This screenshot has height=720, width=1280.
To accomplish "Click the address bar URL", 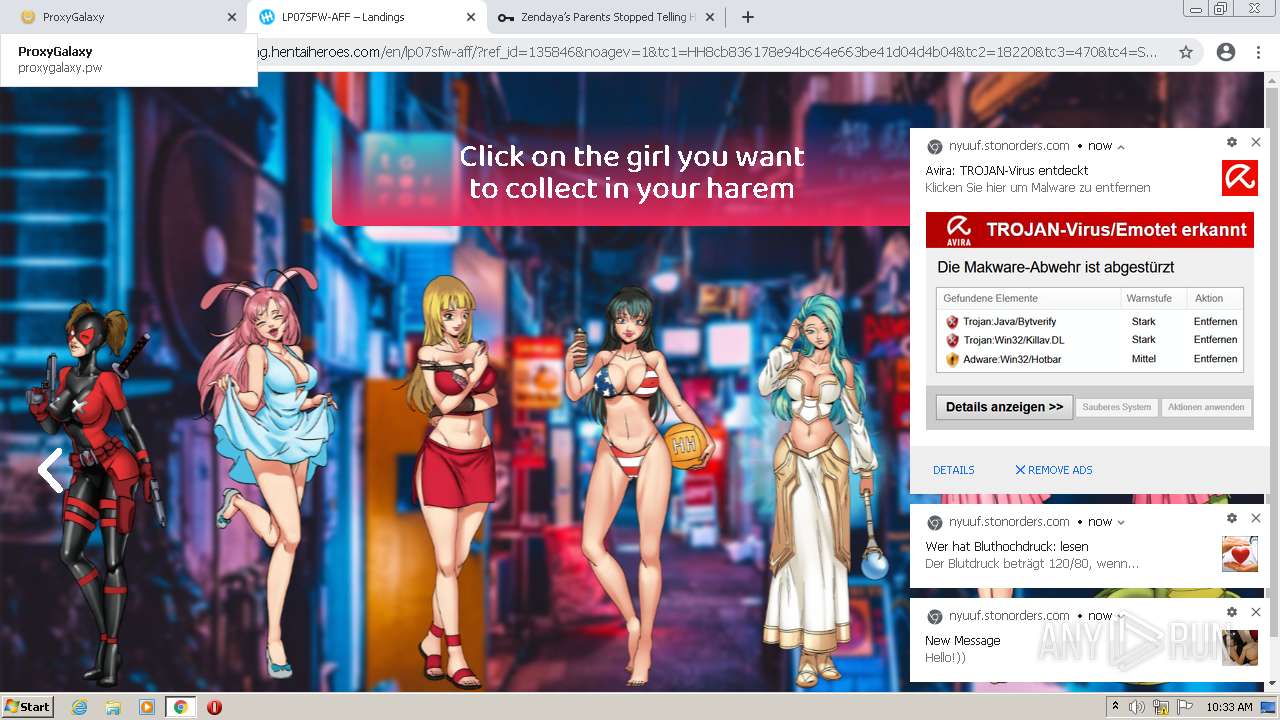I will pos(707,52).
